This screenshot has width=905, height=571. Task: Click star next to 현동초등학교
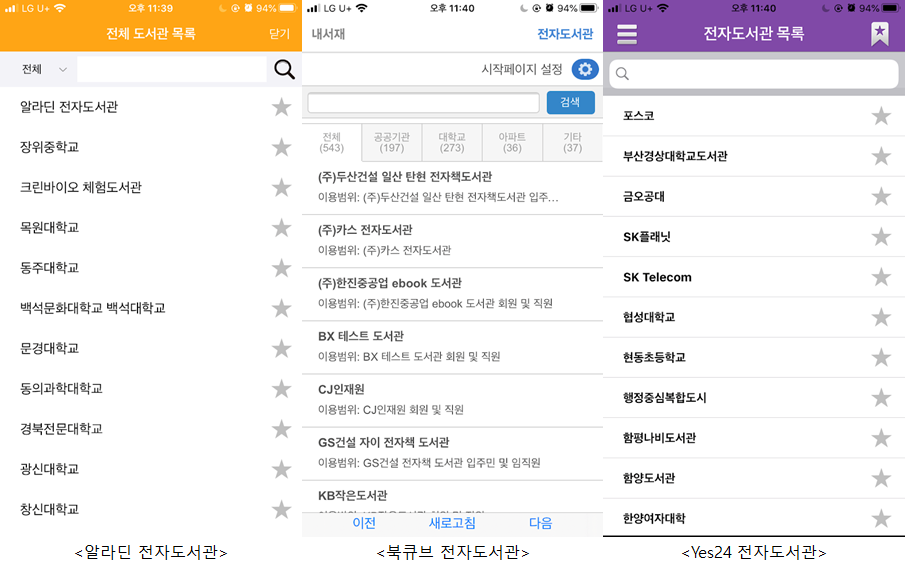pyautogui.click(x=881, y=357)
